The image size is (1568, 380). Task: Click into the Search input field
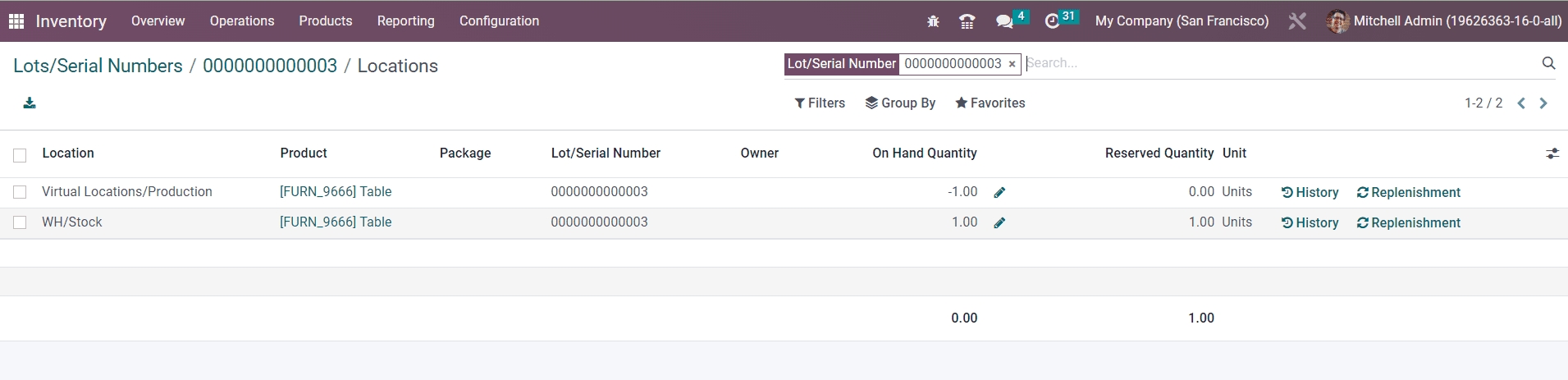(1280, 63)
